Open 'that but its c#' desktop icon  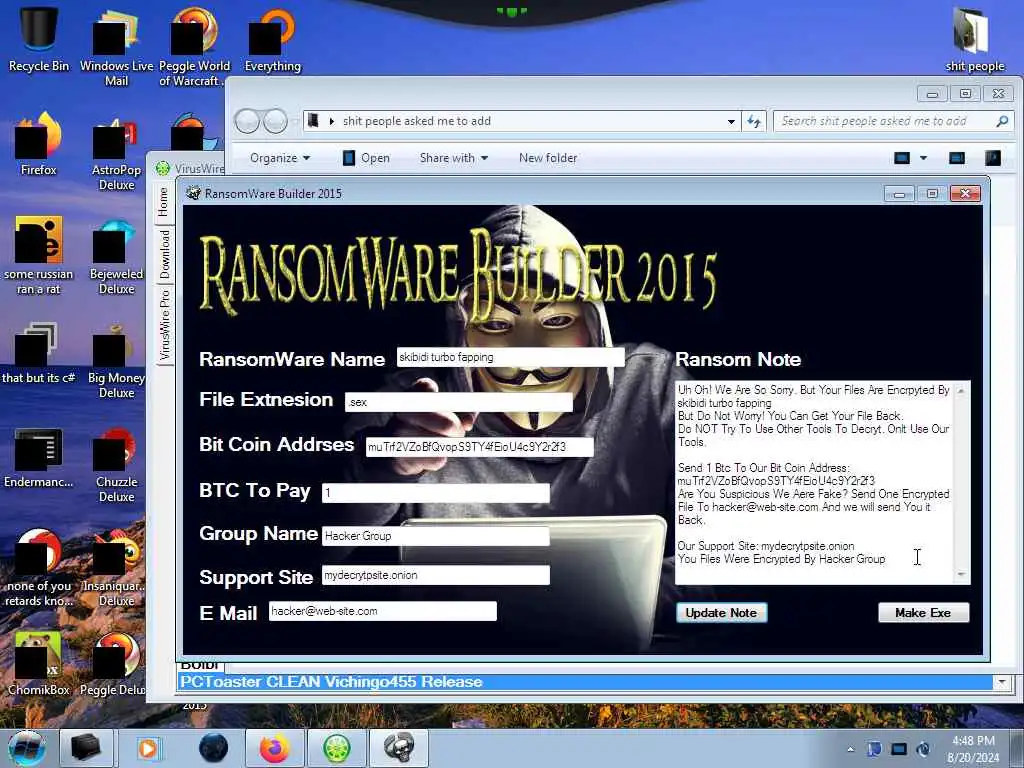coord(38,353)
